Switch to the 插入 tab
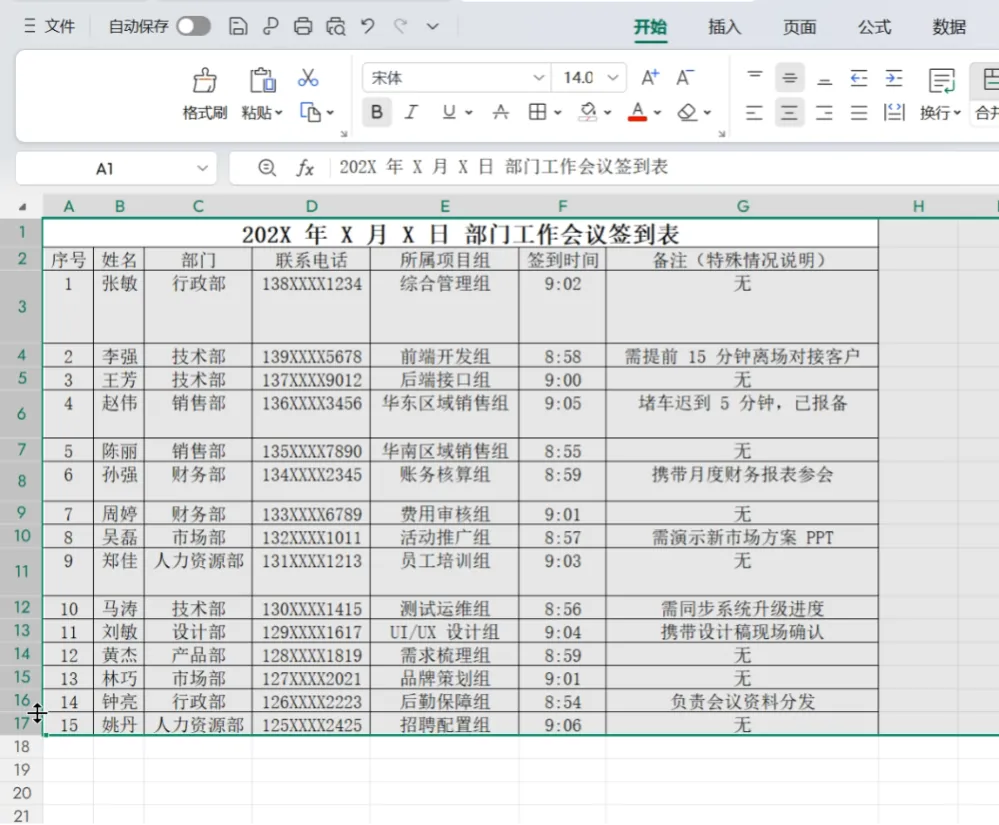 coord(724,27)
